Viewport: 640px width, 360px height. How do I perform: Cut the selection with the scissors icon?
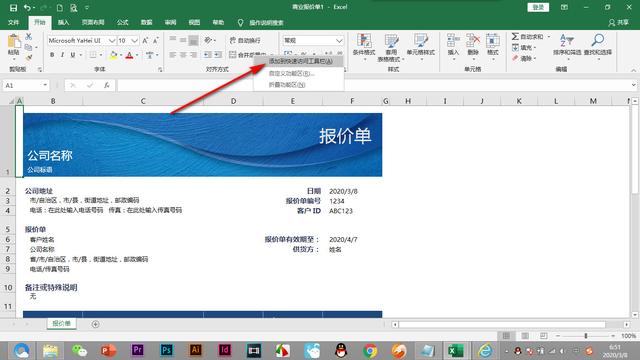click(28, 37)
